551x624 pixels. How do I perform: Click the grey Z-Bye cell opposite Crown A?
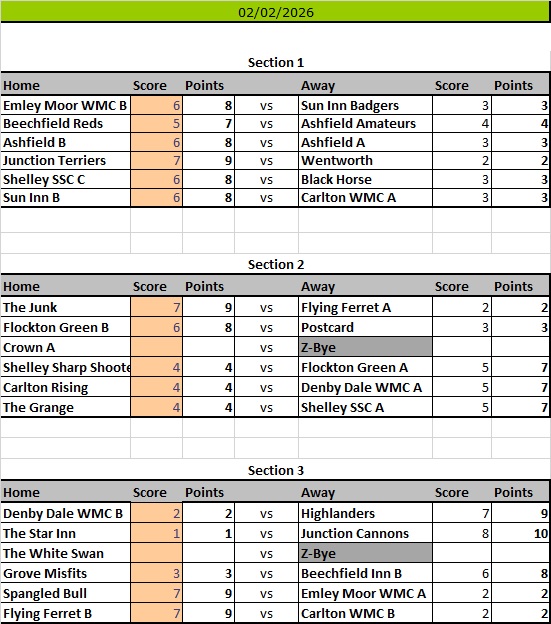[x=365, y=347]
